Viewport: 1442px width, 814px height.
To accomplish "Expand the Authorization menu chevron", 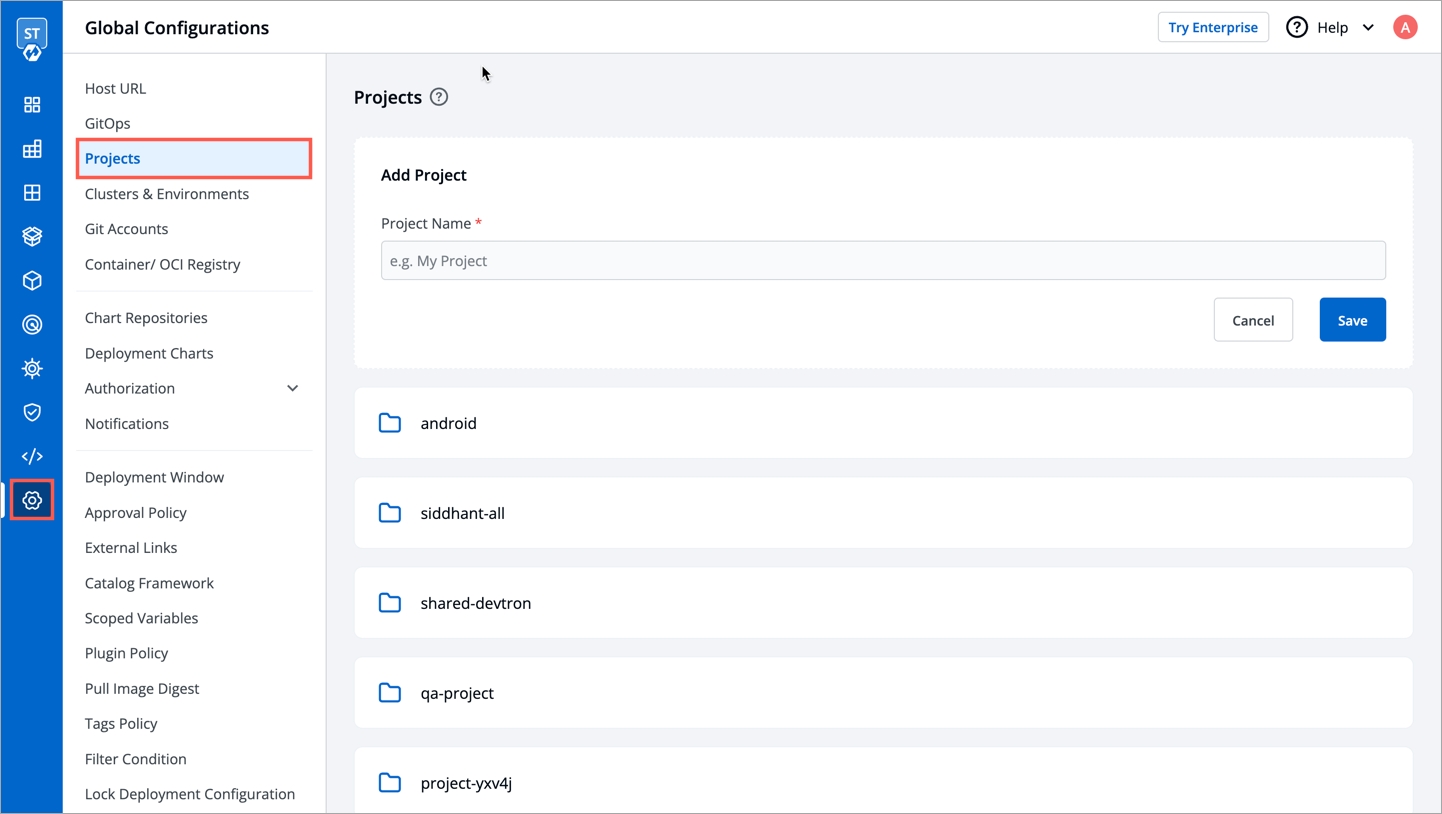I will [x=292, y=388].
